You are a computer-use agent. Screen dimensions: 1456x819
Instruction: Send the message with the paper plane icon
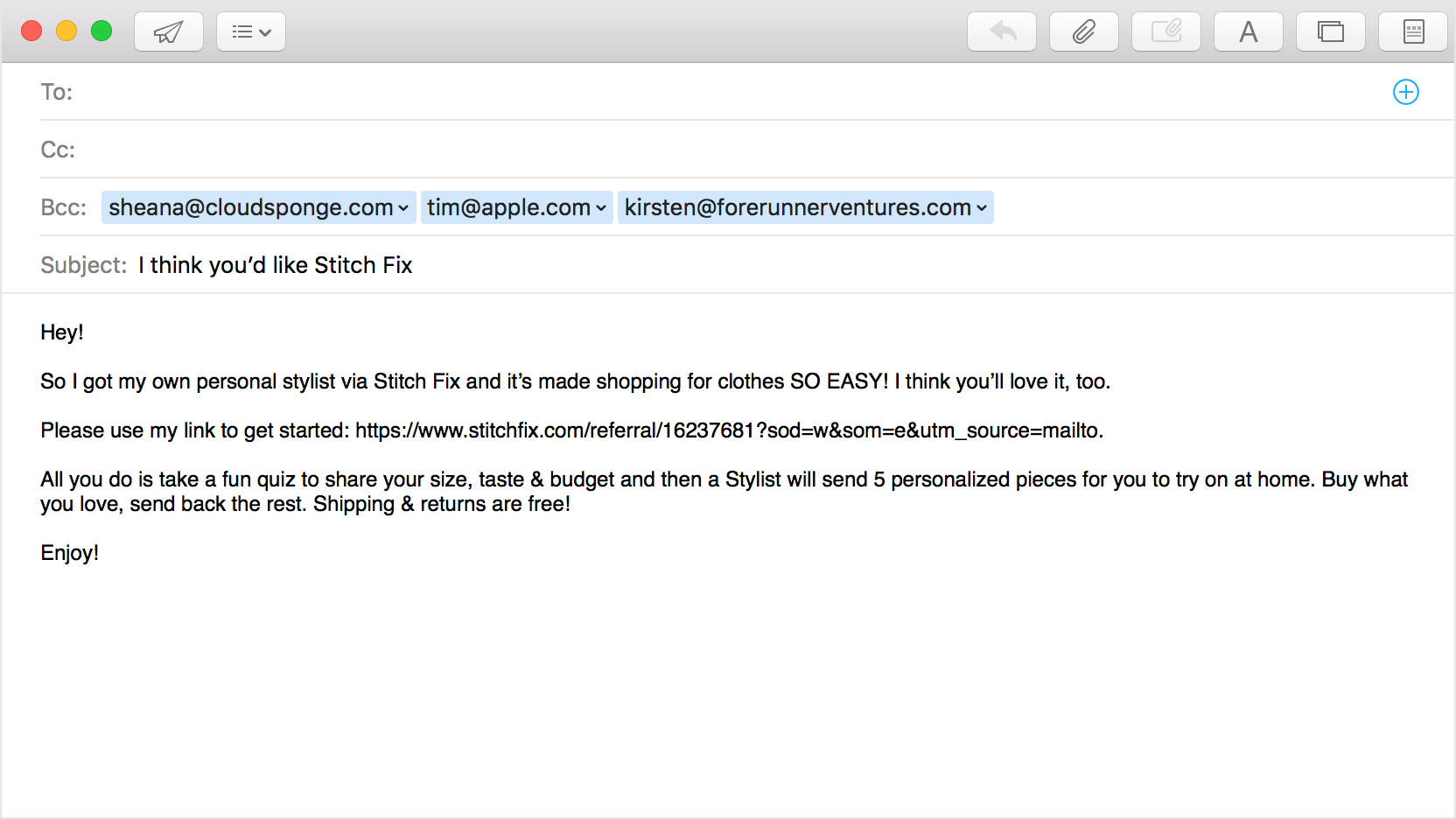(169, 31)
